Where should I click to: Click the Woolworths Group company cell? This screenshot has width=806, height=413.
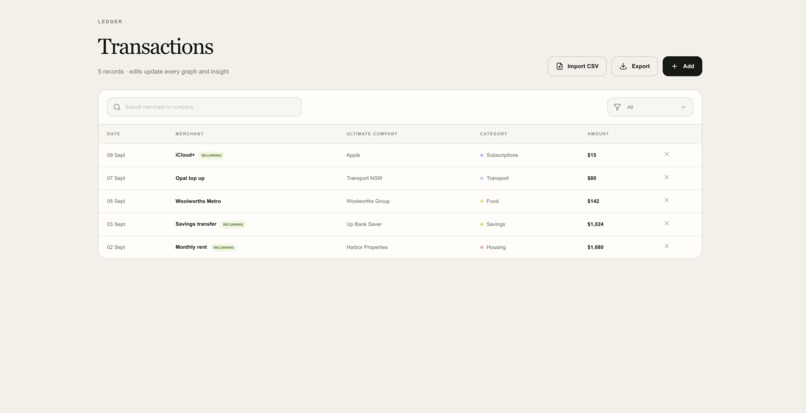tap(368, 201)
